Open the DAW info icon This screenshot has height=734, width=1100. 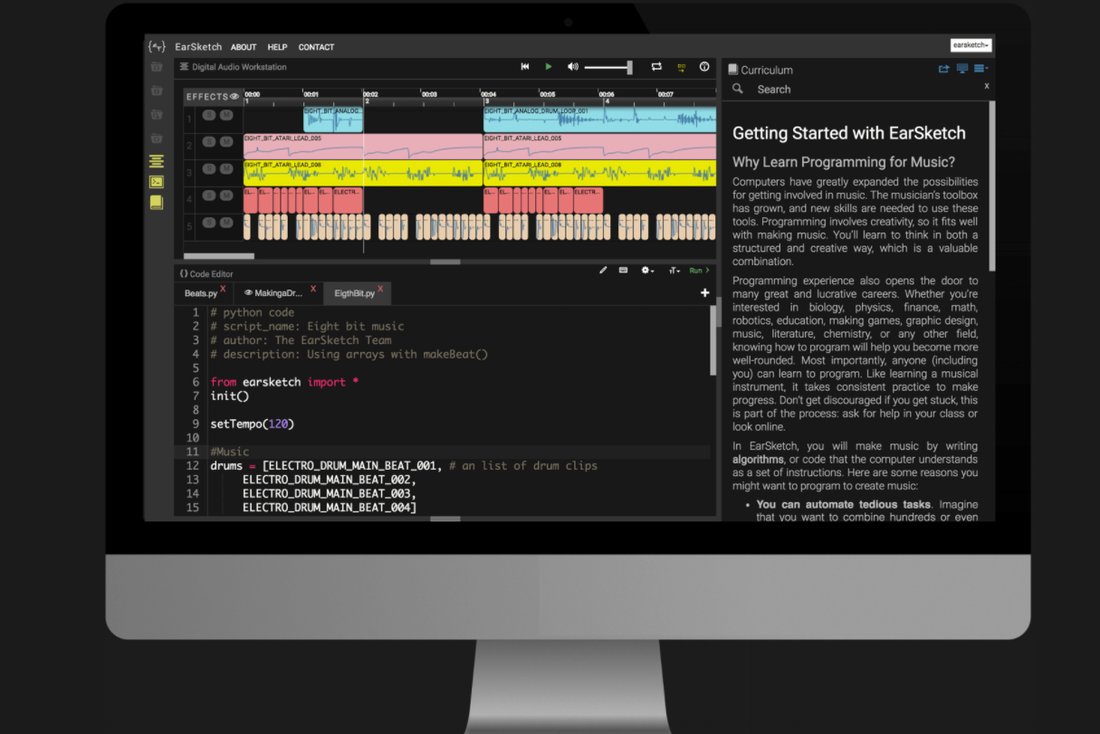[704, 67]
